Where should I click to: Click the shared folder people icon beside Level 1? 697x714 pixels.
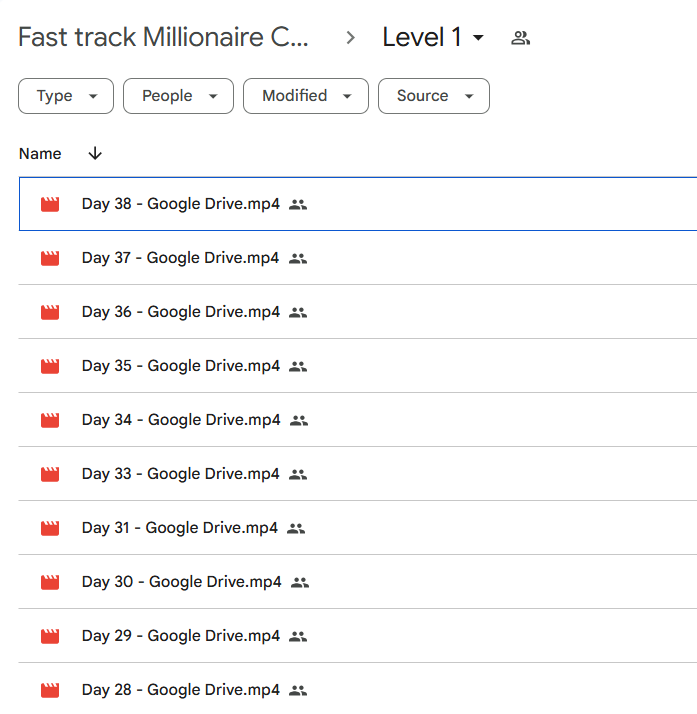coord(520,38)
